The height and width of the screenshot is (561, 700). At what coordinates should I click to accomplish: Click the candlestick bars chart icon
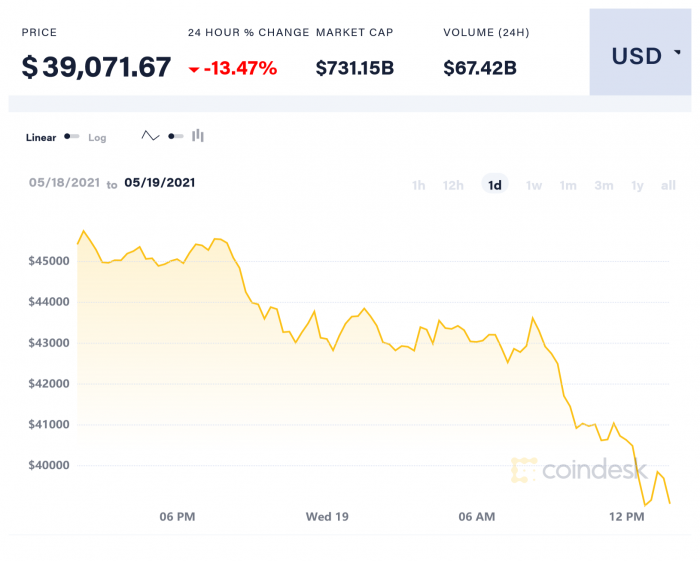pos(198,136)
